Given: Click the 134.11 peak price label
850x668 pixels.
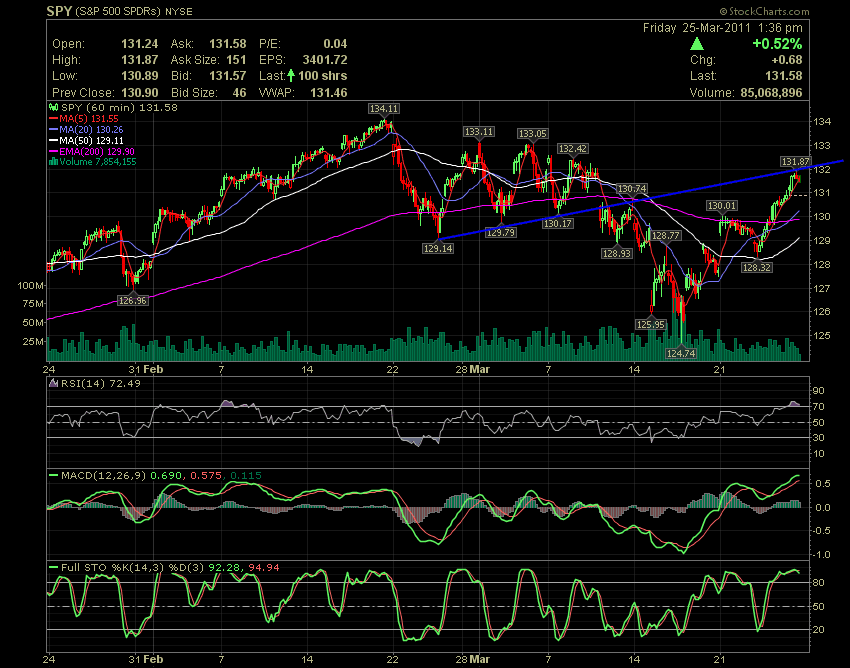Looking at the screenshot, I should click(x=384, y=108).
